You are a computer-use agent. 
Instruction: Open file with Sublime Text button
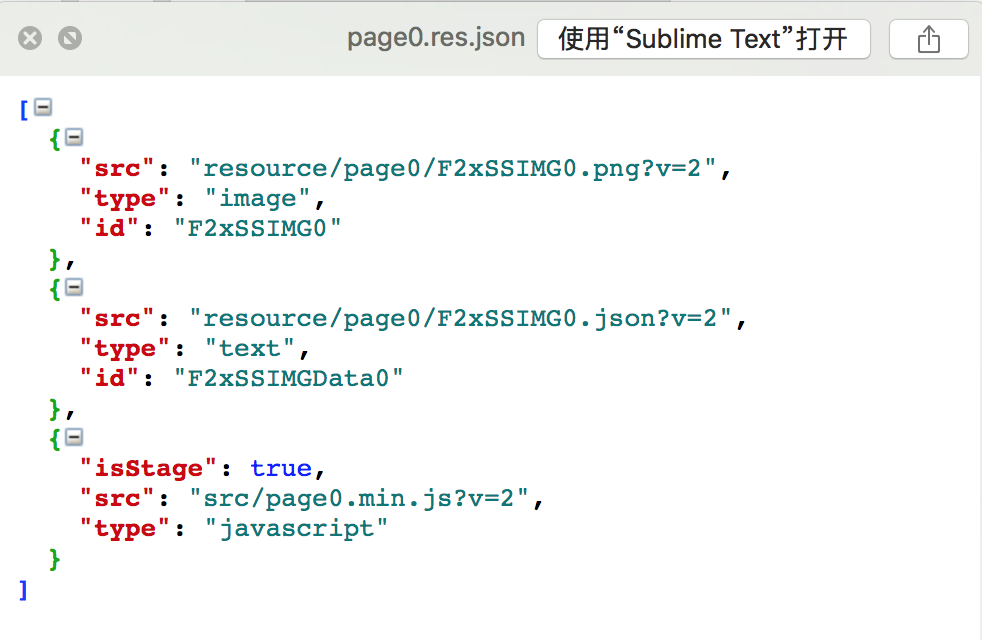703,39
